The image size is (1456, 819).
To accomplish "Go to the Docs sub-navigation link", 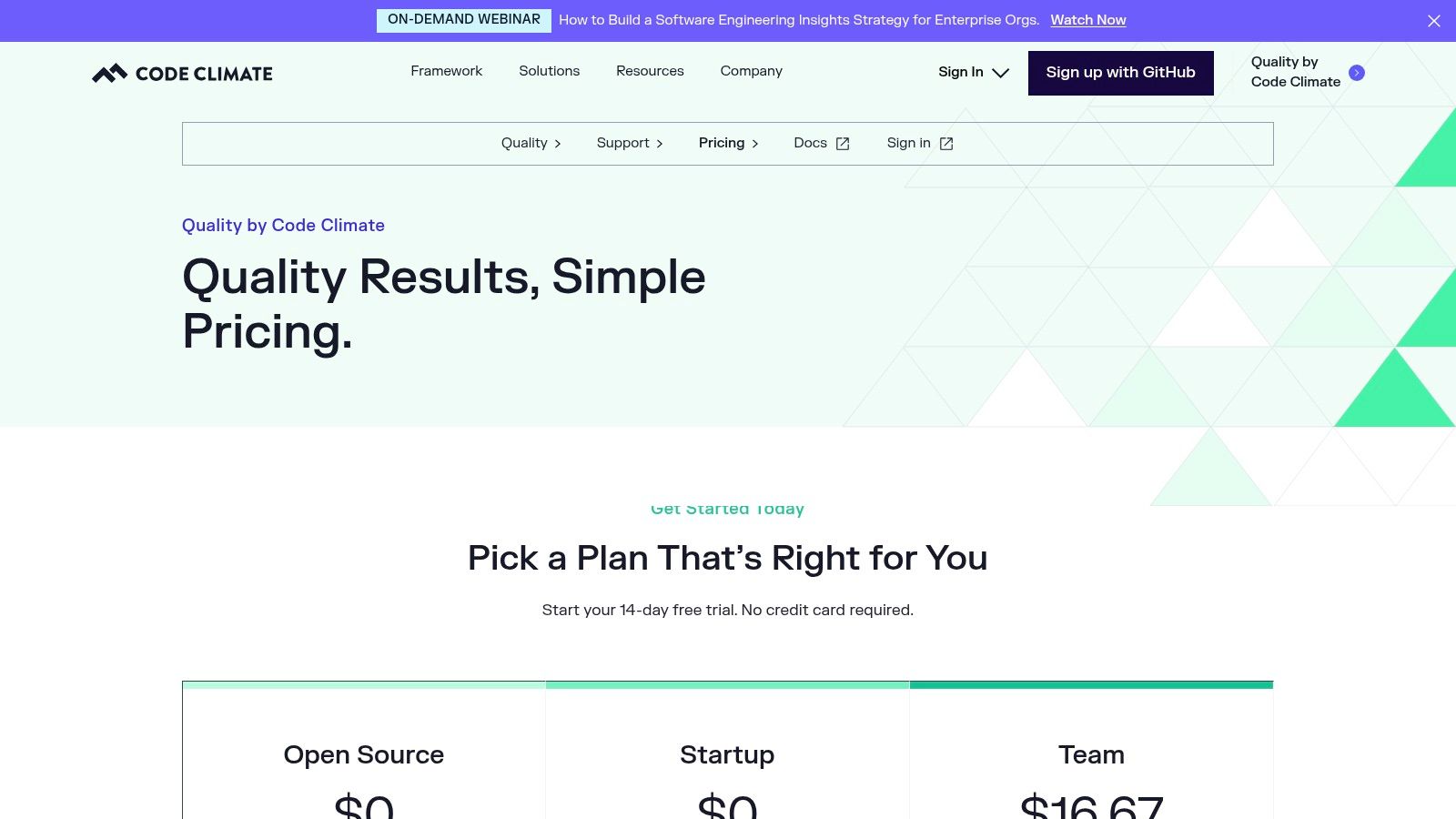I will pyautogui.click(x=810, y=143).
